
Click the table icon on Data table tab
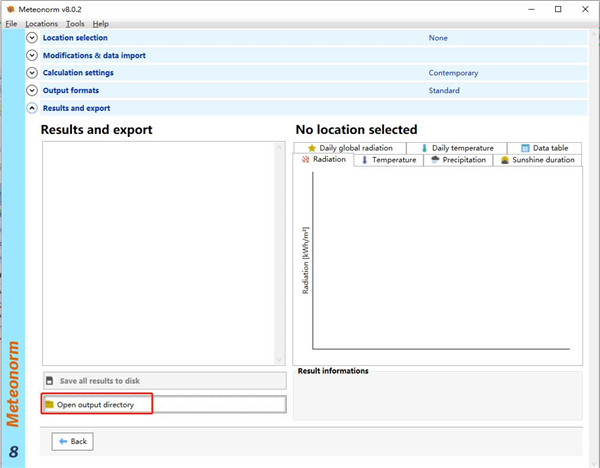coord(524,148)
